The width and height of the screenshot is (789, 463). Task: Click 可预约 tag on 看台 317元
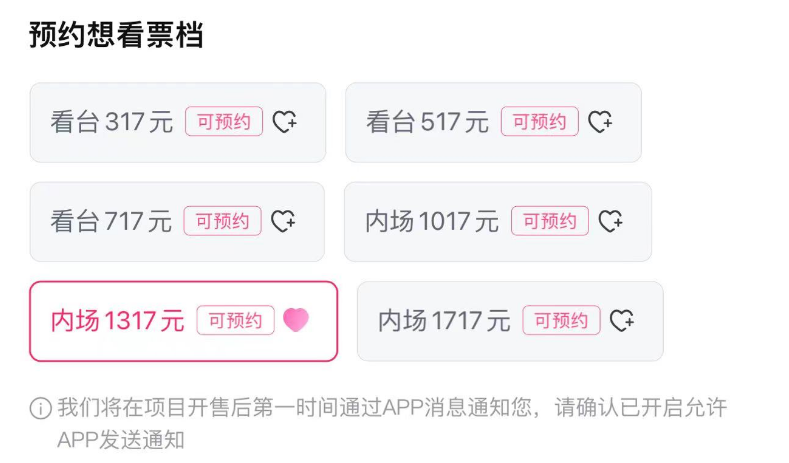point(224,121)
